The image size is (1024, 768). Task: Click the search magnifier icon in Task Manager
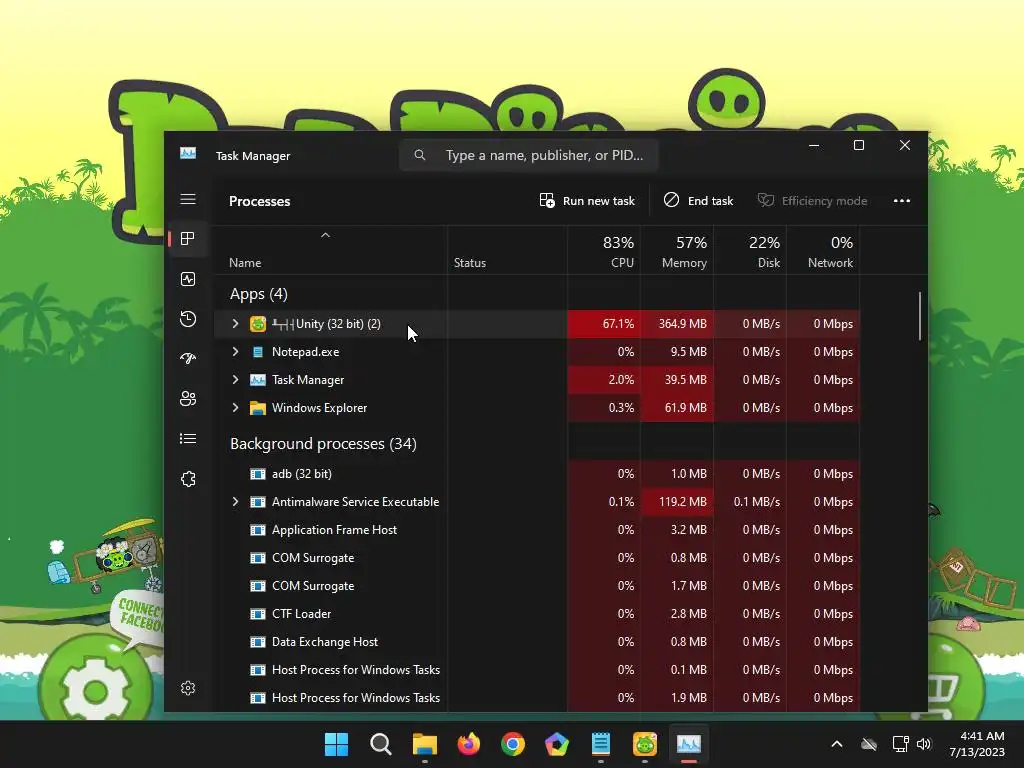(x=420, y=155)
